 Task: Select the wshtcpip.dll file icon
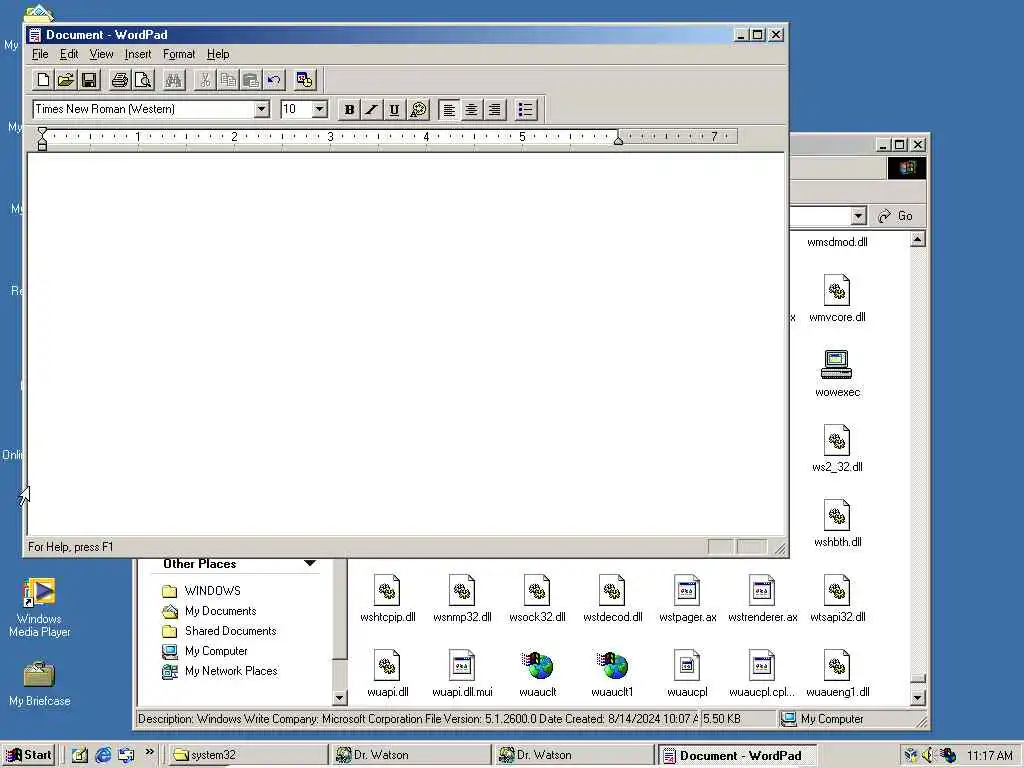387,591
